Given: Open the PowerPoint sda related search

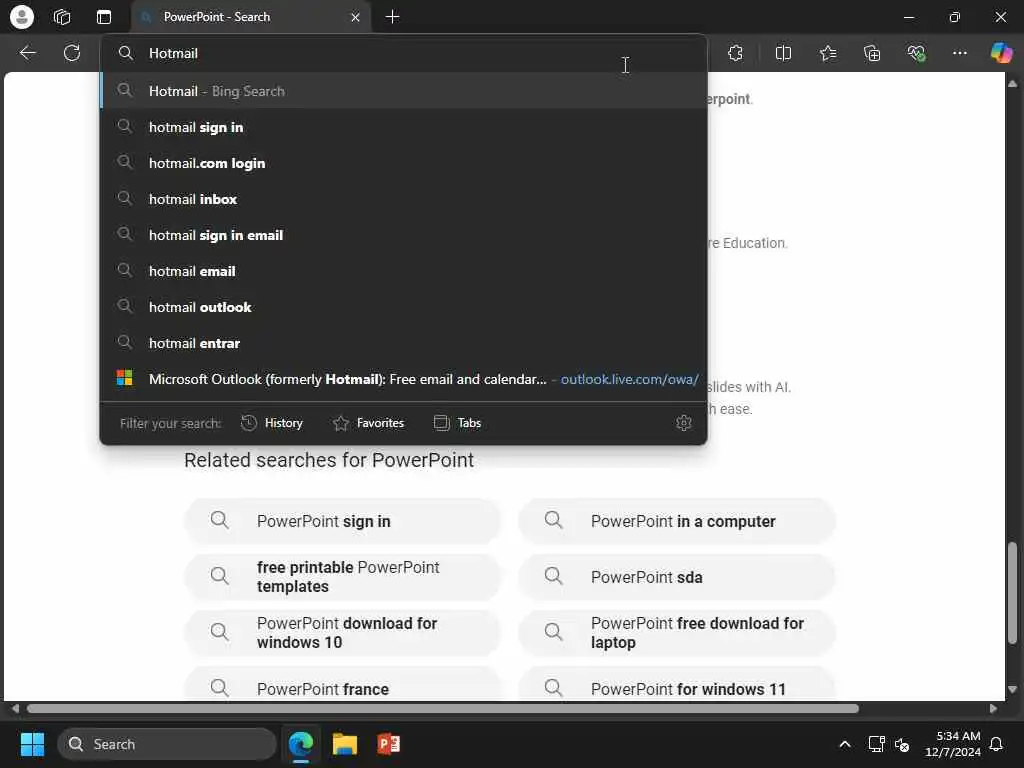Looking at the screenshot, I should coord(677,577).
